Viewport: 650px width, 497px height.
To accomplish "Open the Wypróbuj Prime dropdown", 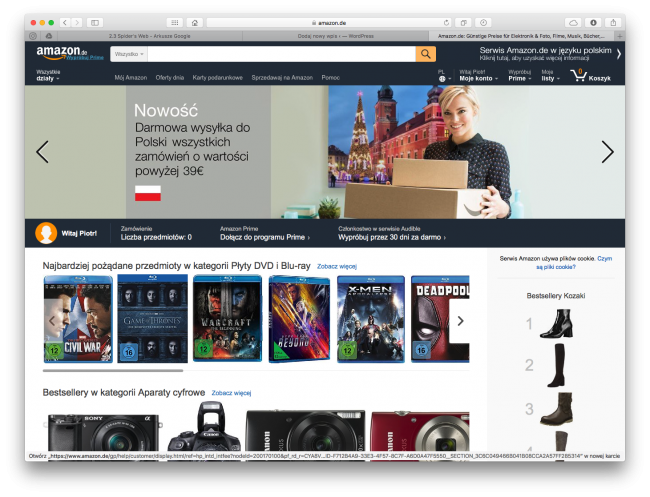I will coord(519,75).
